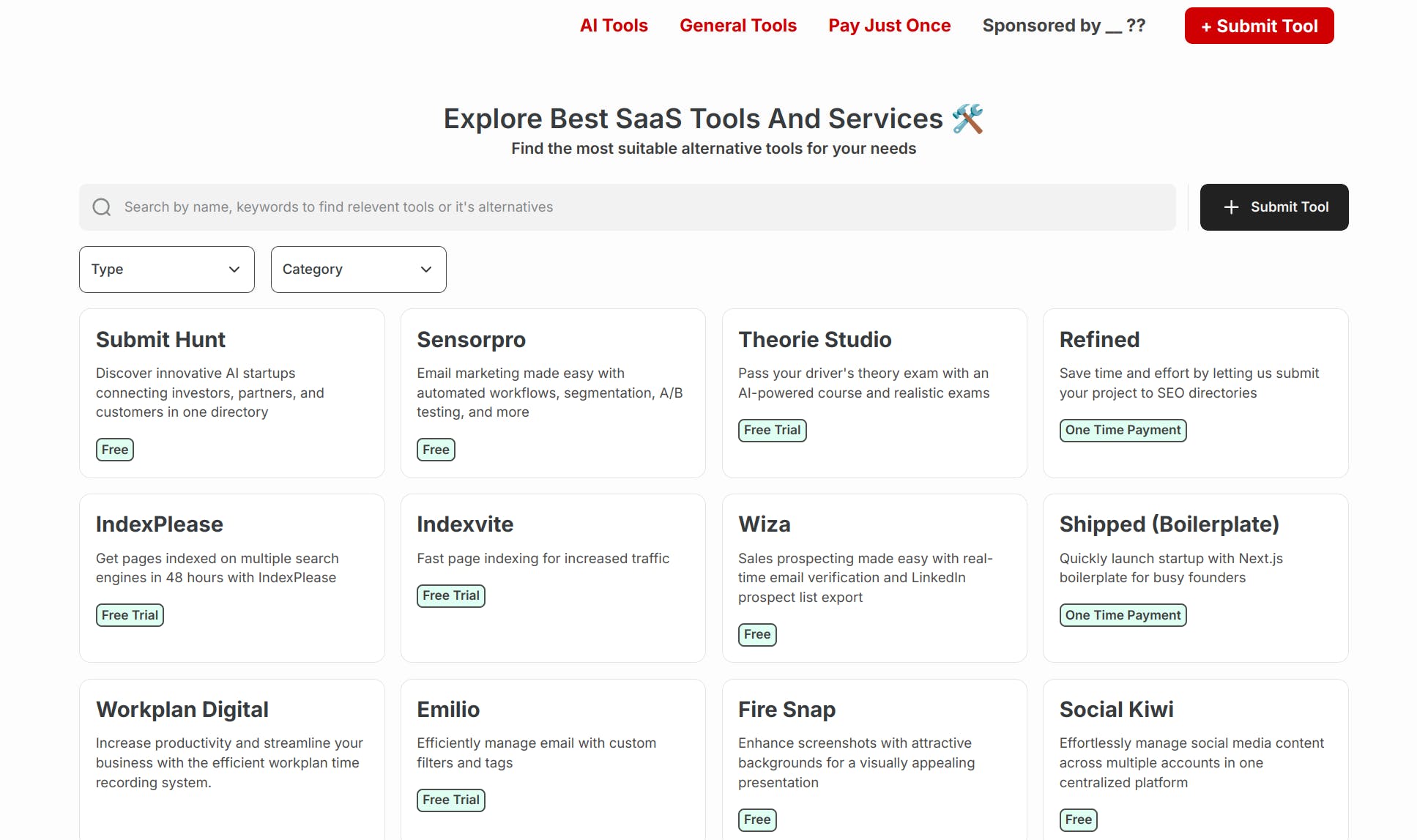Image resolution: width=1417 pixels, height=840 pixels.
Task: Open the General Tools navigation menu
Action: tap(738, 25)
